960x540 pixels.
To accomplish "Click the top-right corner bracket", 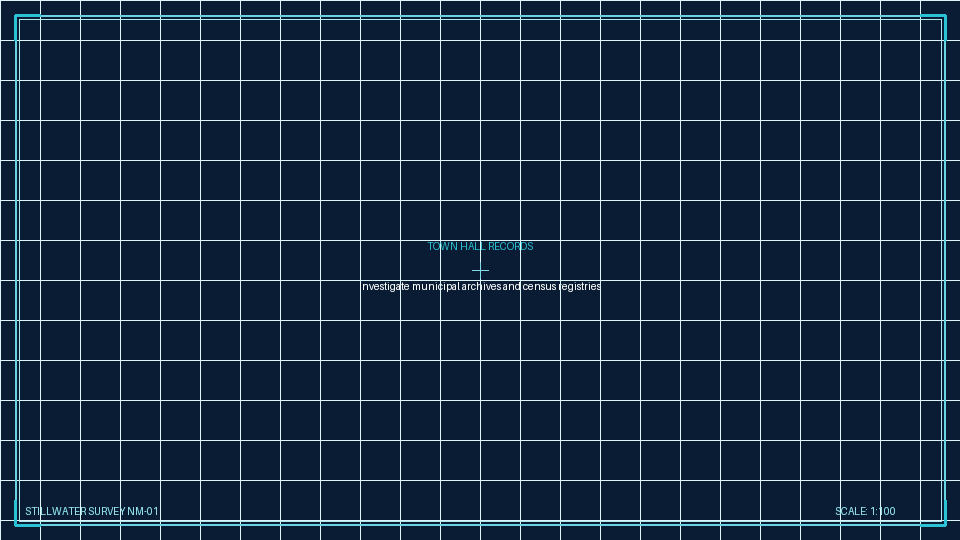I will click(934, 27).
